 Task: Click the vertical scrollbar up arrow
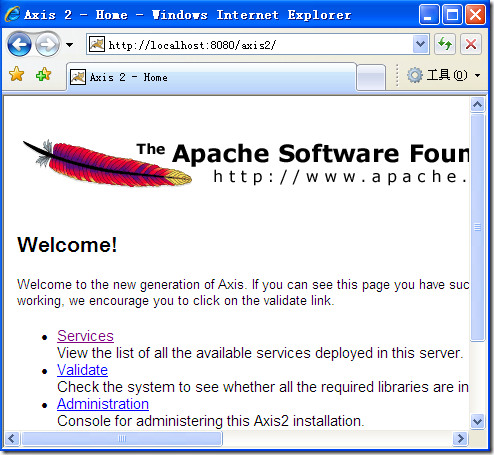click(477, 105)
